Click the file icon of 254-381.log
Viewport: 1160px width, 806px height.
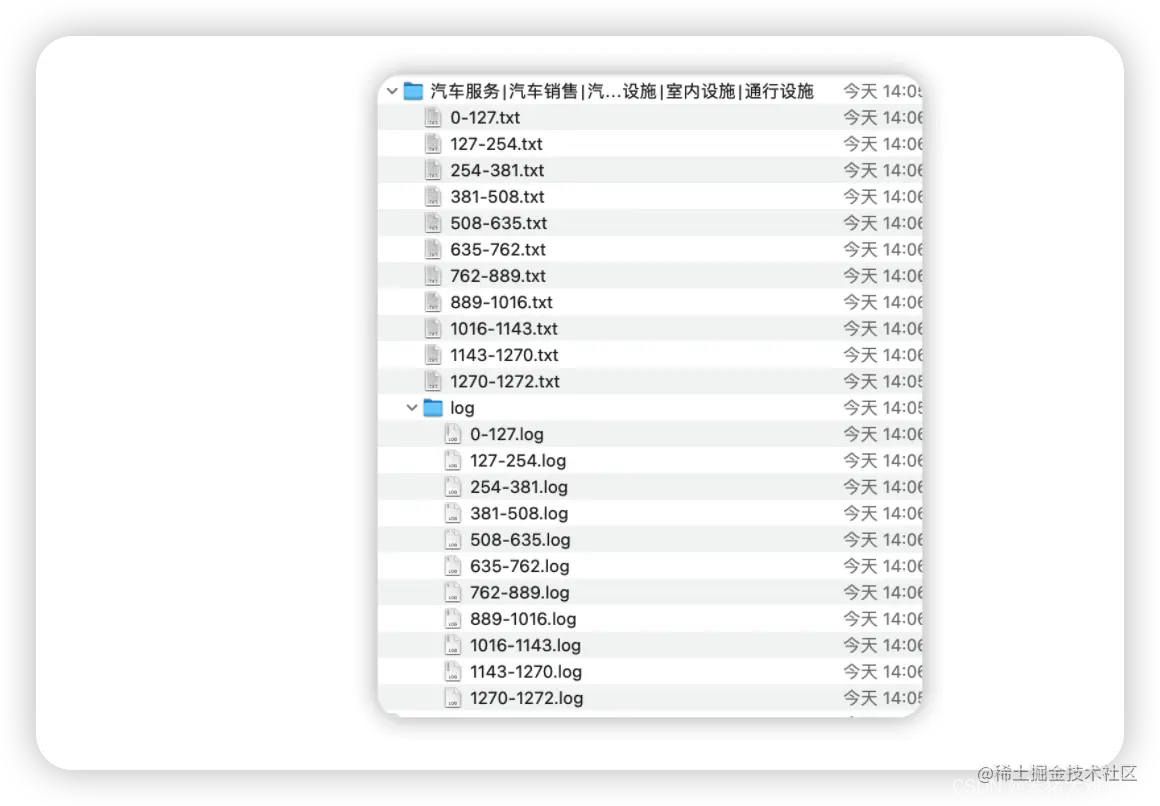click(x=453, y=487)
